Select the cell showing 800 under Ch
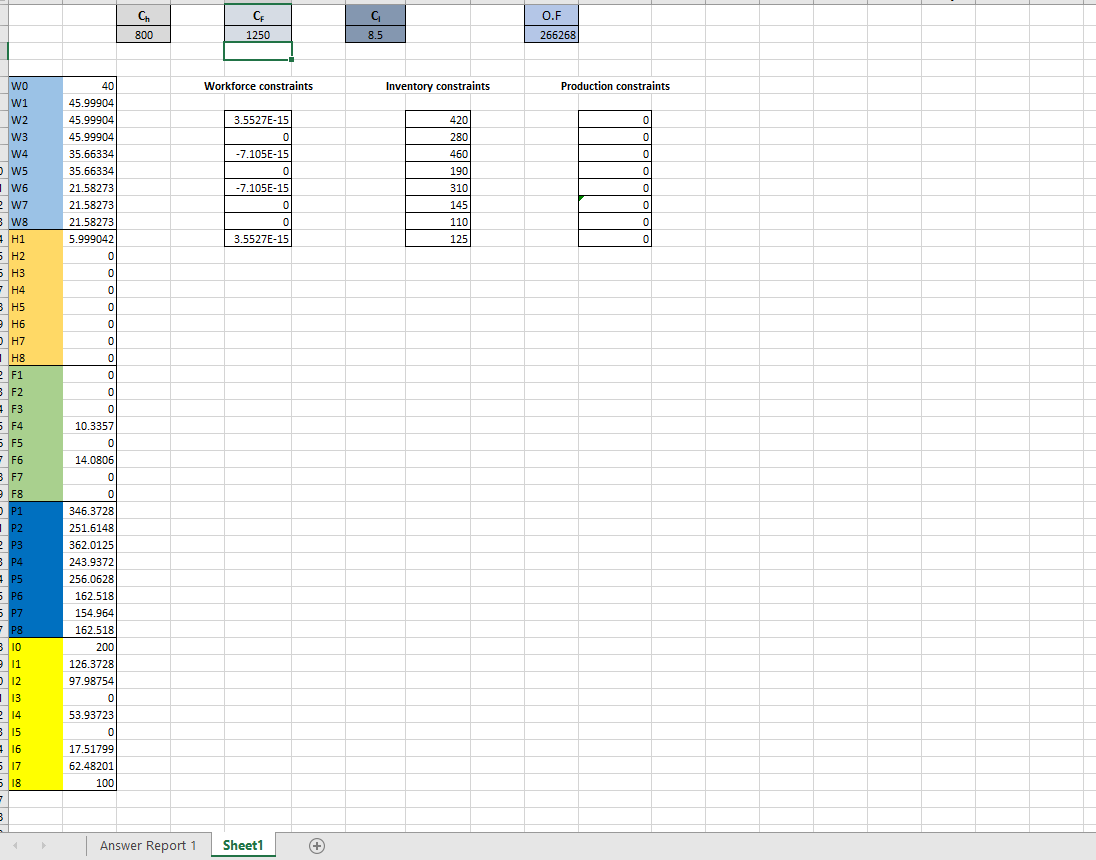The width and height of the screenshot is (1096, 860). [143, 34]
